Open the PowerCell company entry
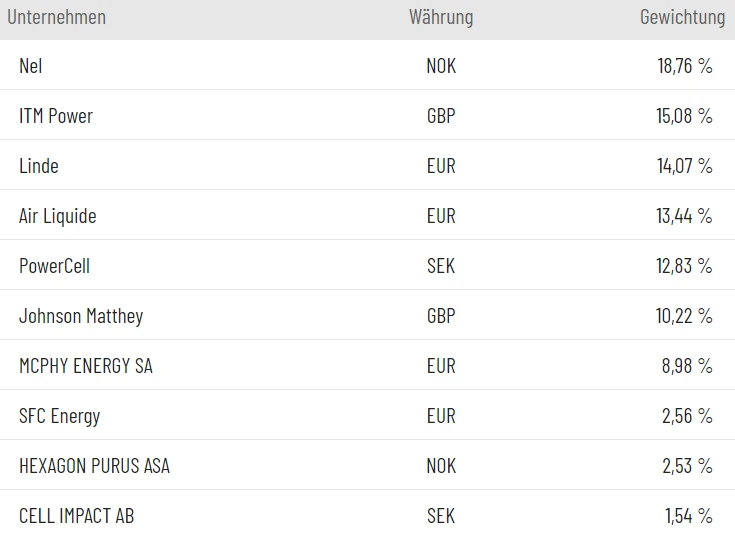 pyautogui.click(x=54, y=266)
